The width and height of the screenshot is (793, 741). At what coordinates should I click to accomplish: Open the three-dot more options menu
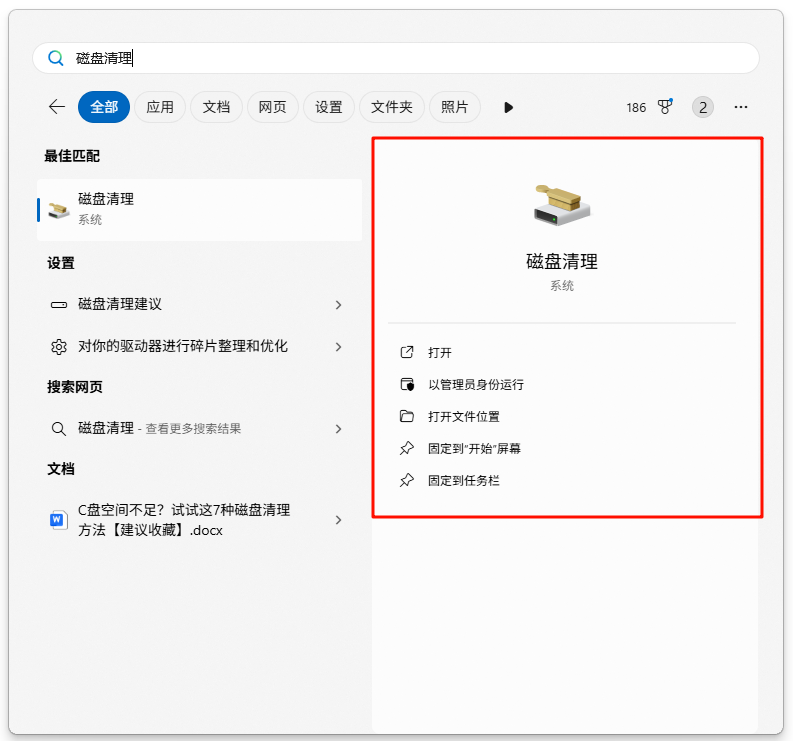tap(741, 107)
